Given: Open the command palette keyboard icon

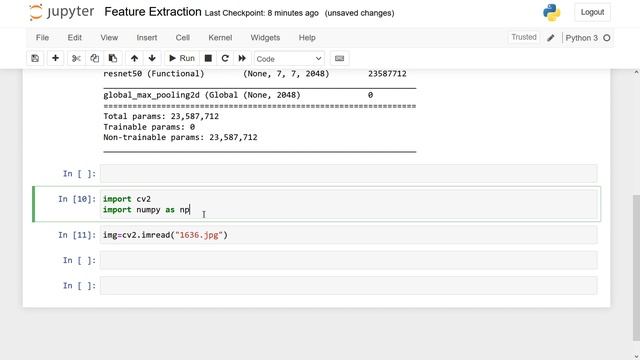Looking at the screenshot, I should (339, 58).
